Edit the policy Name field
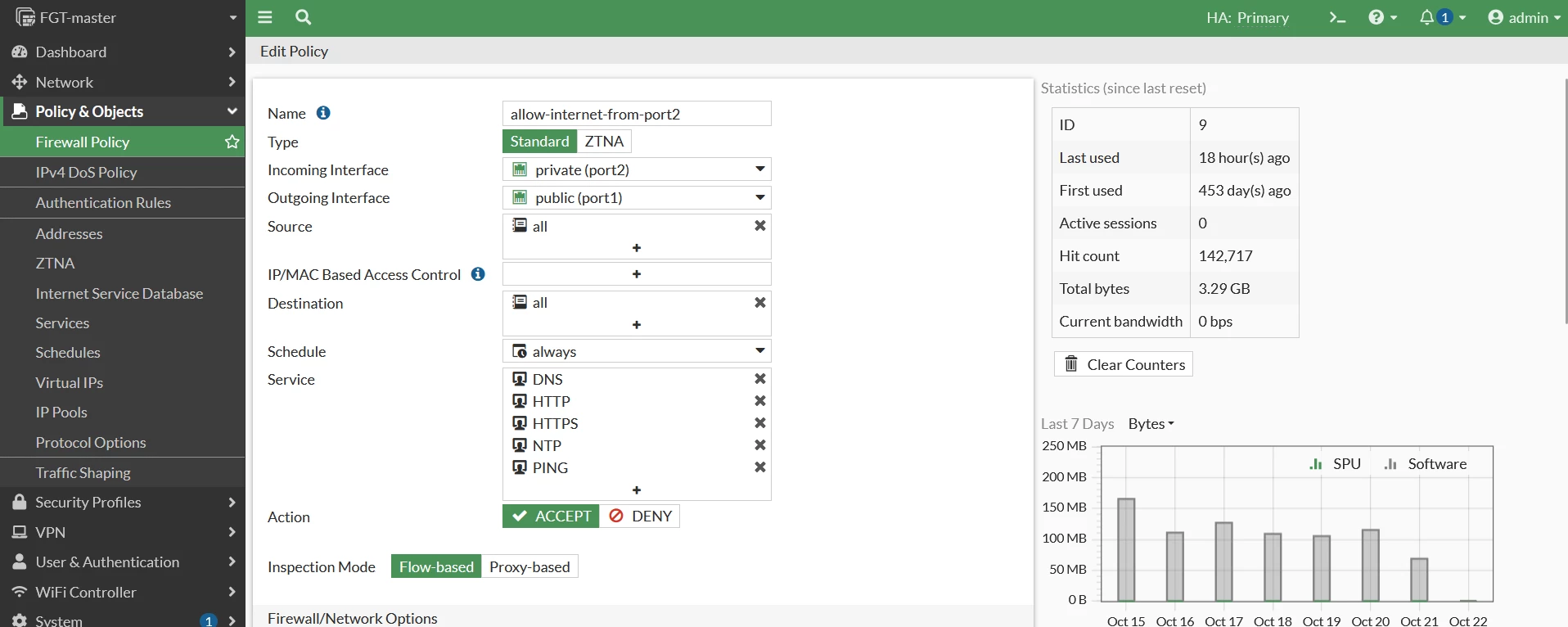Image resolution: width=1568 pixels, height=627 pixels. 637,114
